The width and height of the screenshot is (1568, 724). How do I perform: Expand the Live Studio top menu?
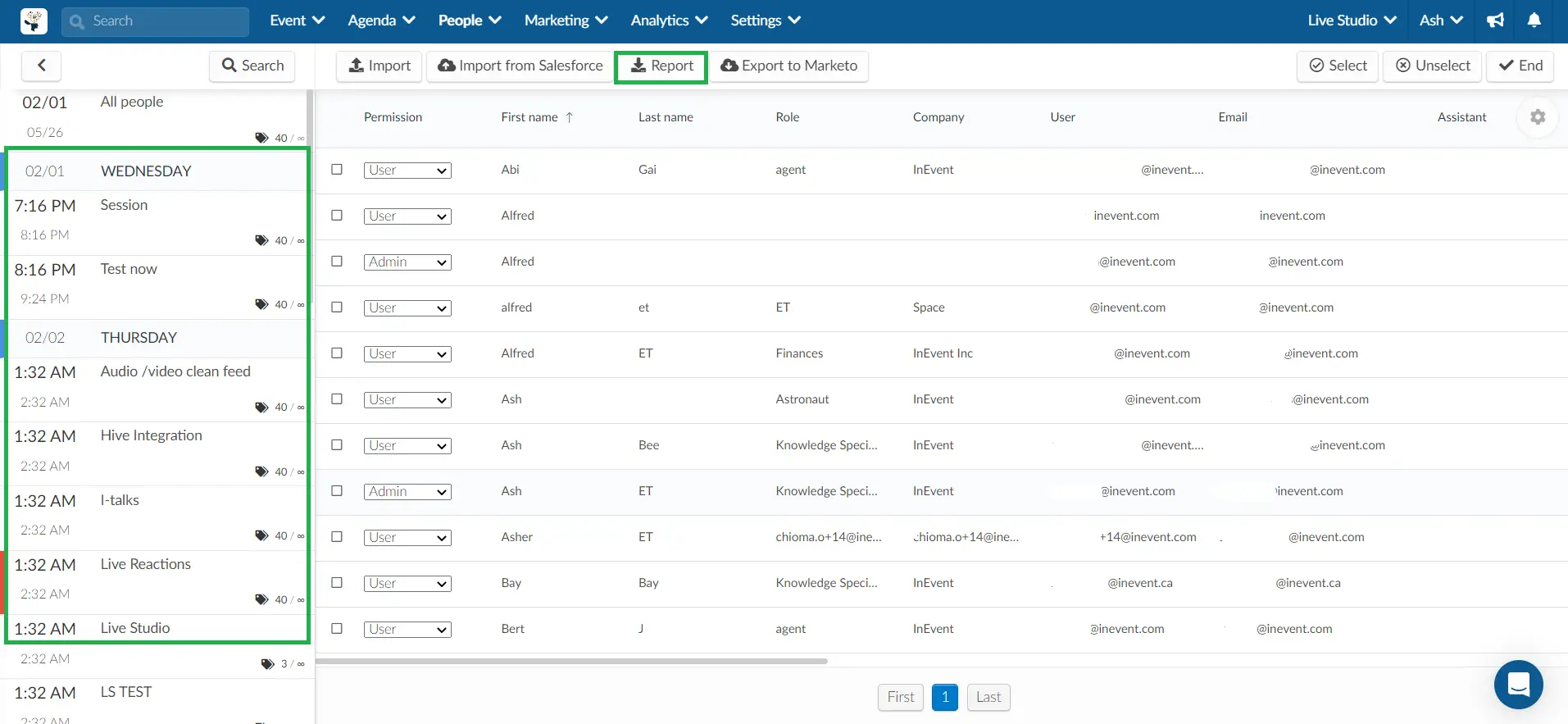[1352, 20]
